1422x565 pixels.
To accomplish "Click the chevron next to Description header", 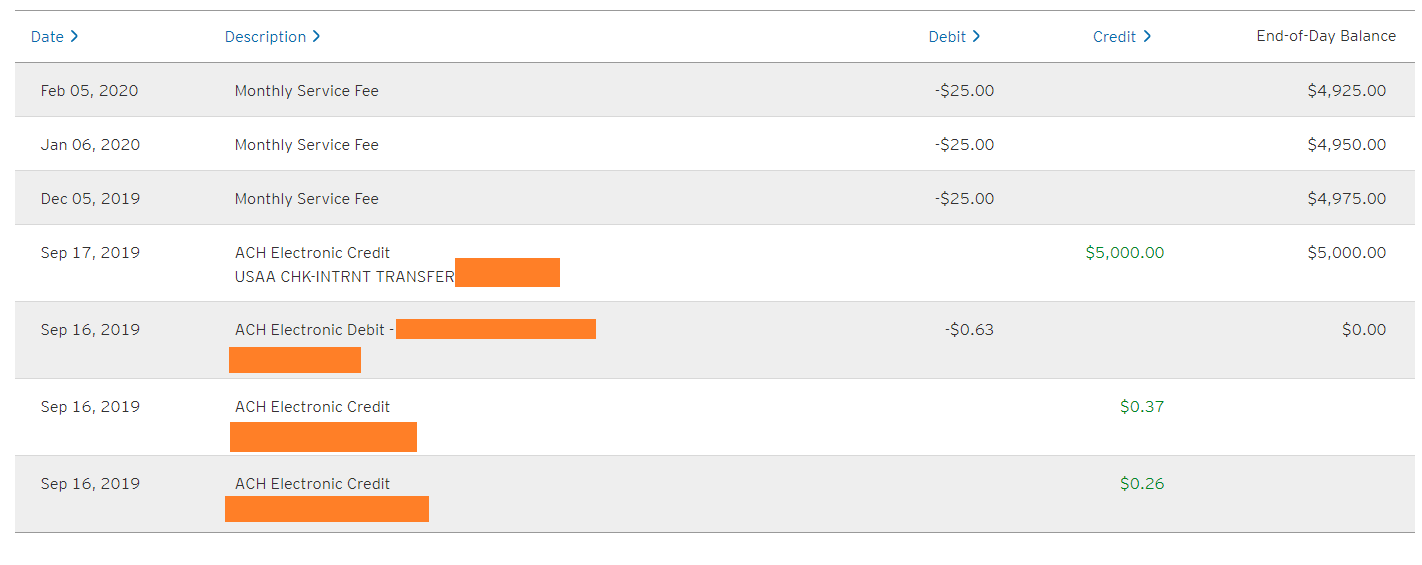I will 316,37.
